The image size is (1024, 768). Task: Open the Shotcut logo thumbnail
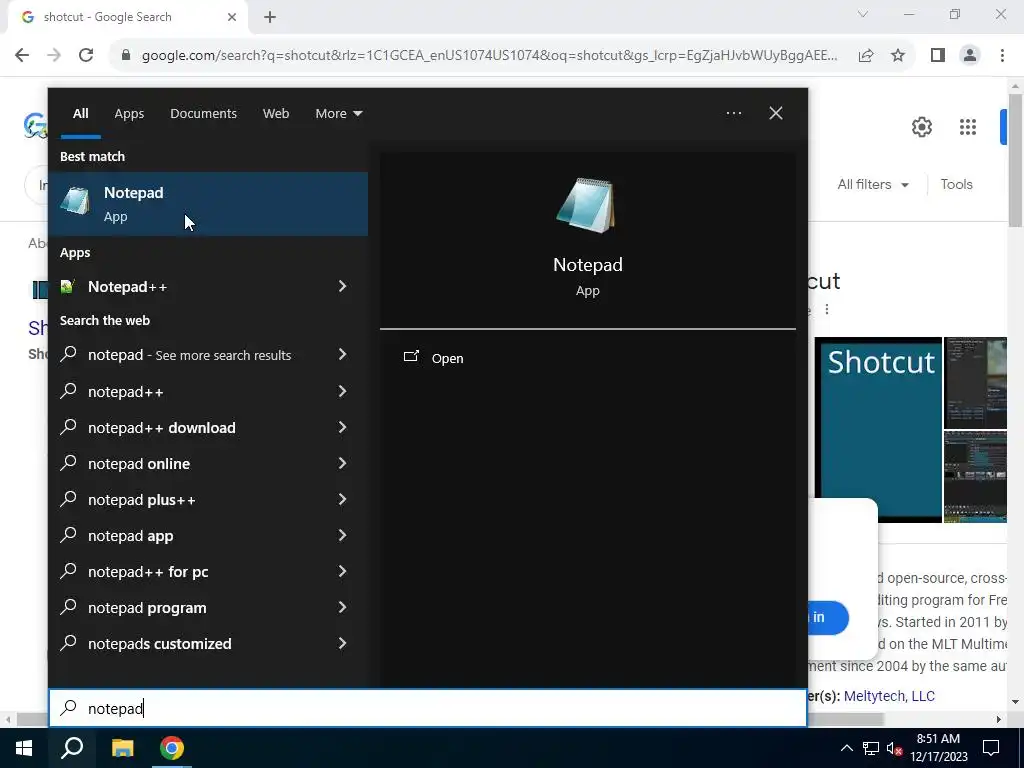[878, 429]
